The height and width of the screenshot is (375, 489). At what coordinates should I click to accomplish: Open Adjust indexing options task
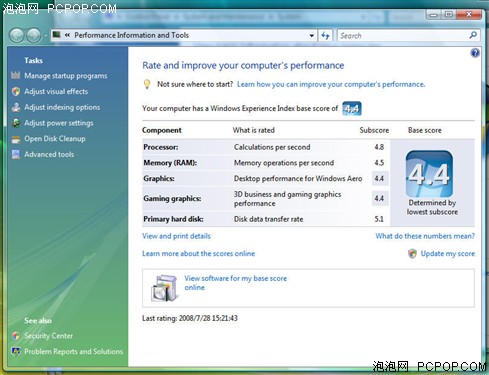(62, 107)
